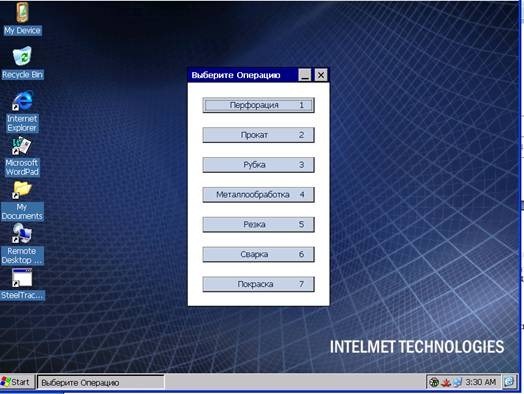Click the 3:30 AM system clock
524x394 pixels.
pyautogui.click(x=481, y=382)
